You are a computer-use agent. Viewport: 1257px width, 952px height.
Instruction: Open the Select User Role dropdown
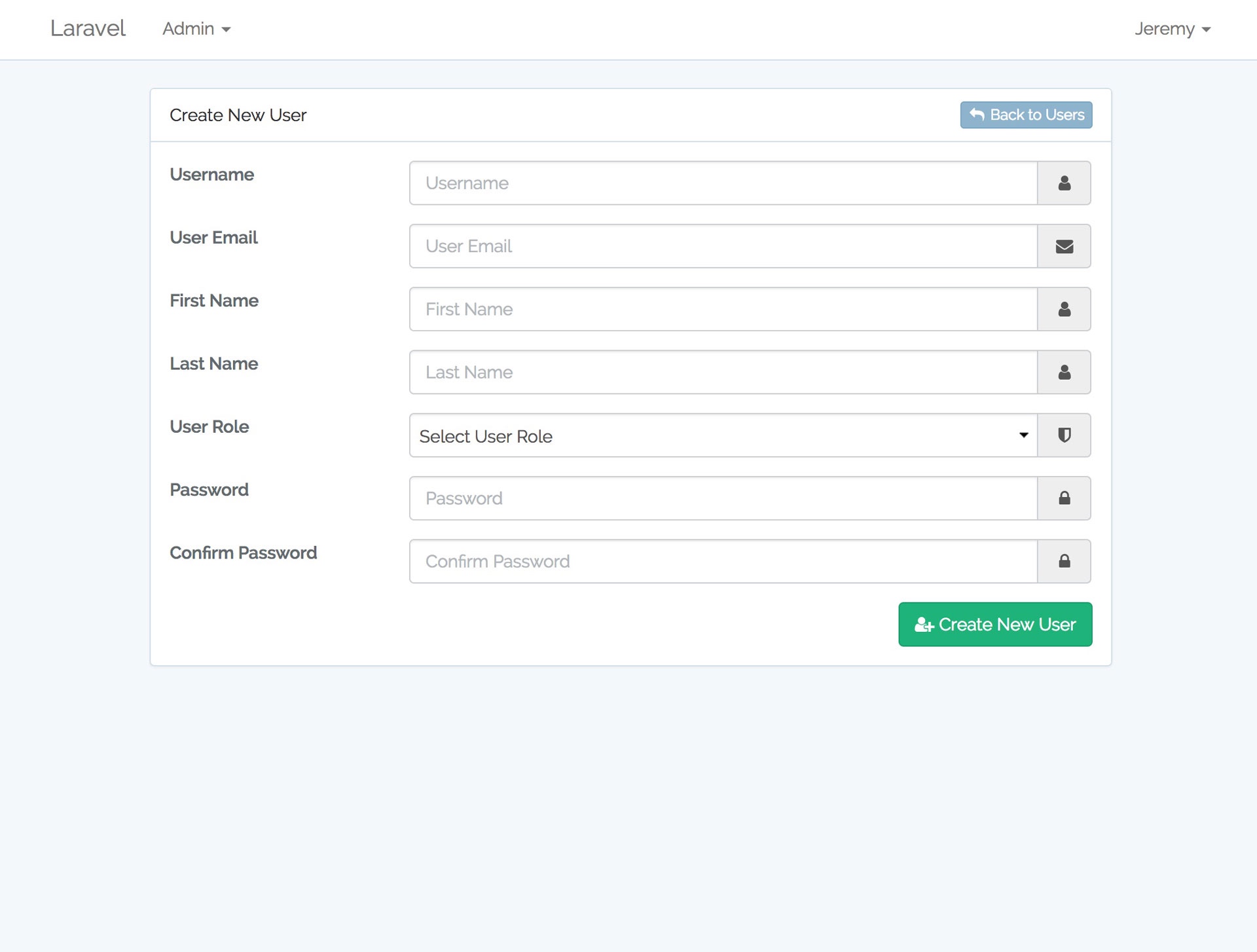tap(723, 435)
